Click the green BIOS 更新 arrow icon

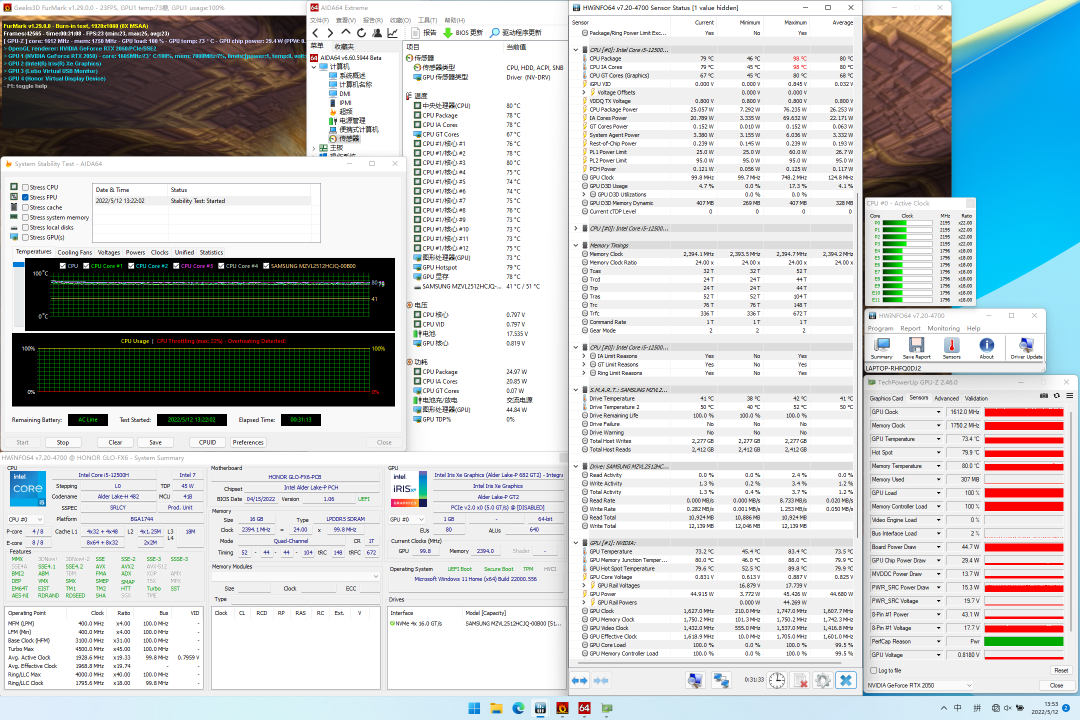pos(448,32)
